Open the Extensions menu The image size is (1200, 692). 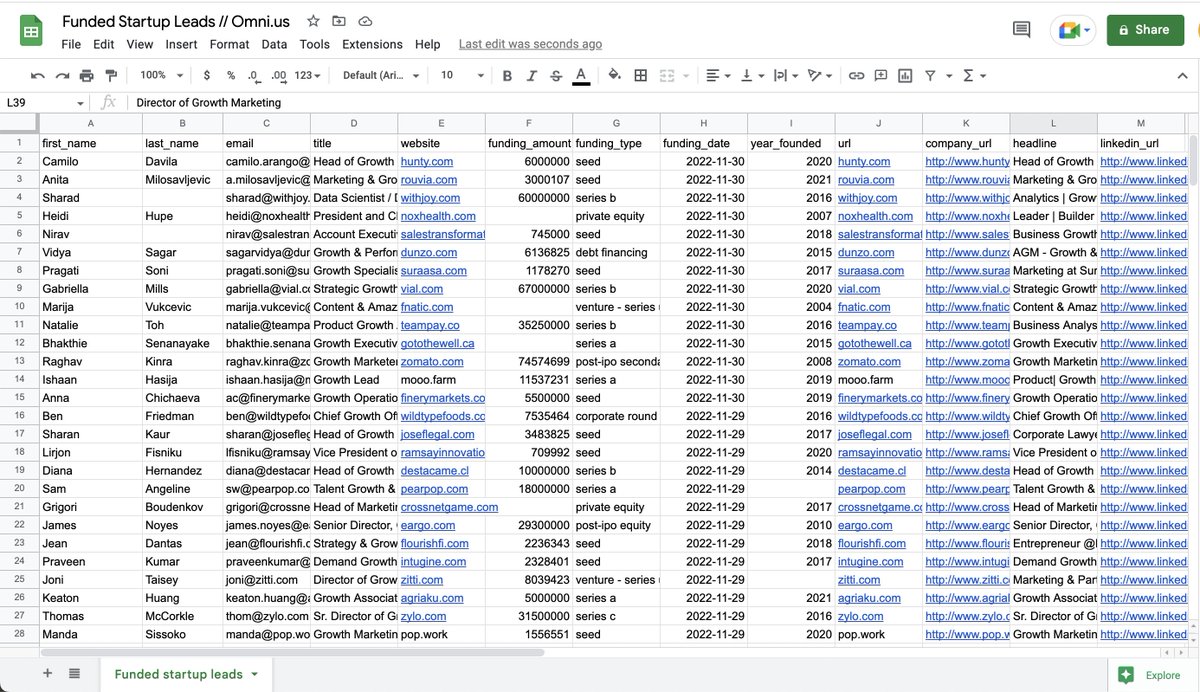(x=372, y=44)
